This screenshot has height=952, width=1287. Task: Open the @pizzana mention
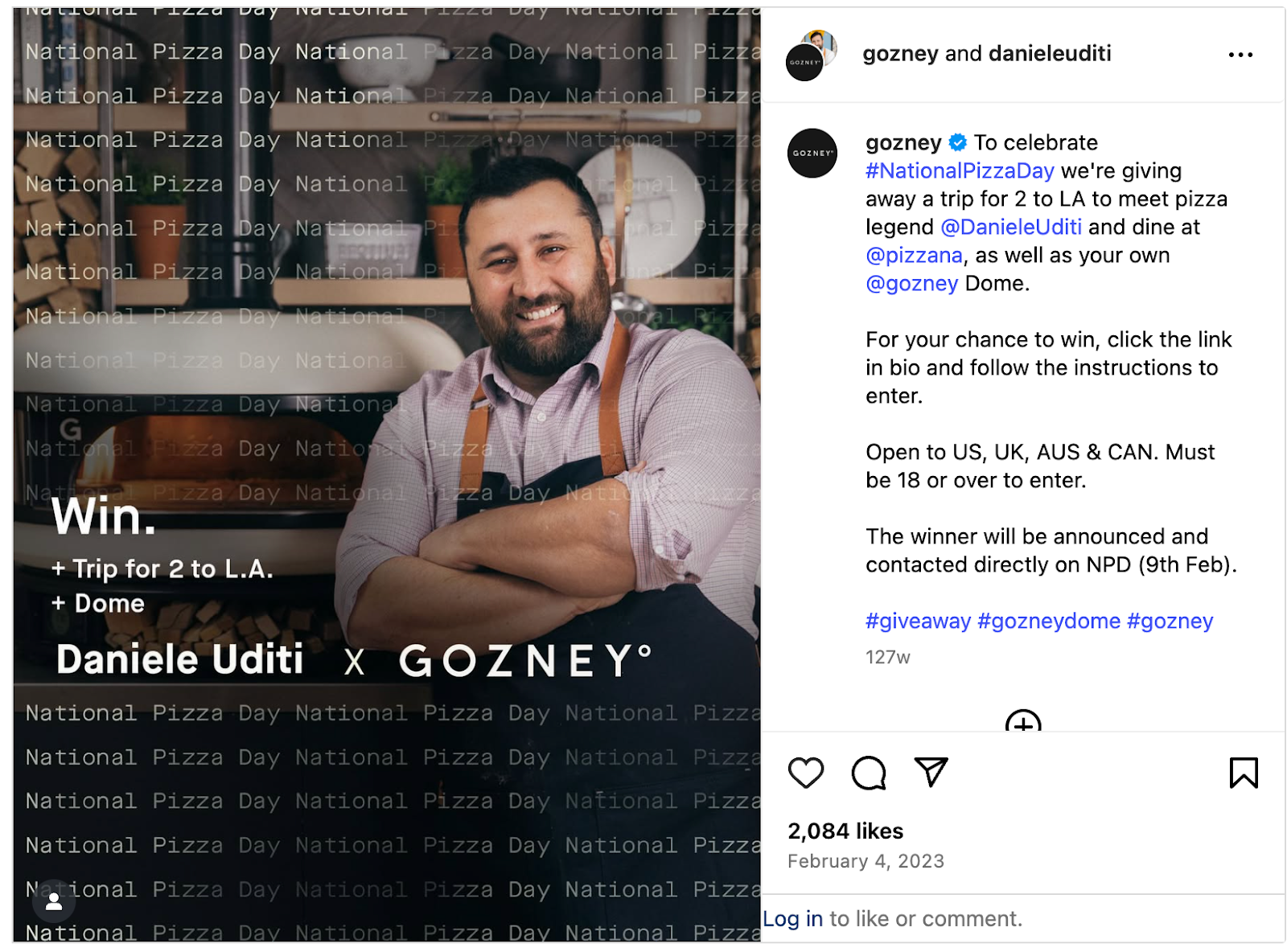click(914, 255)
